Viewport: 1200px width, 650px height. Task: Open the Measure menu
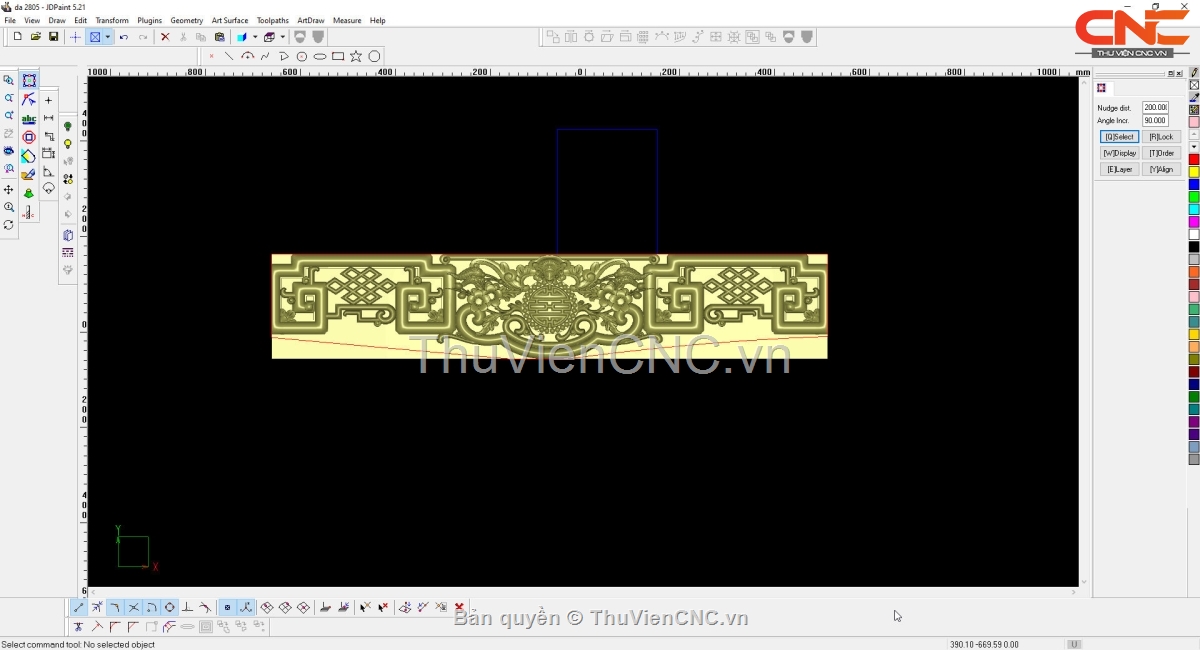[347, 20]
